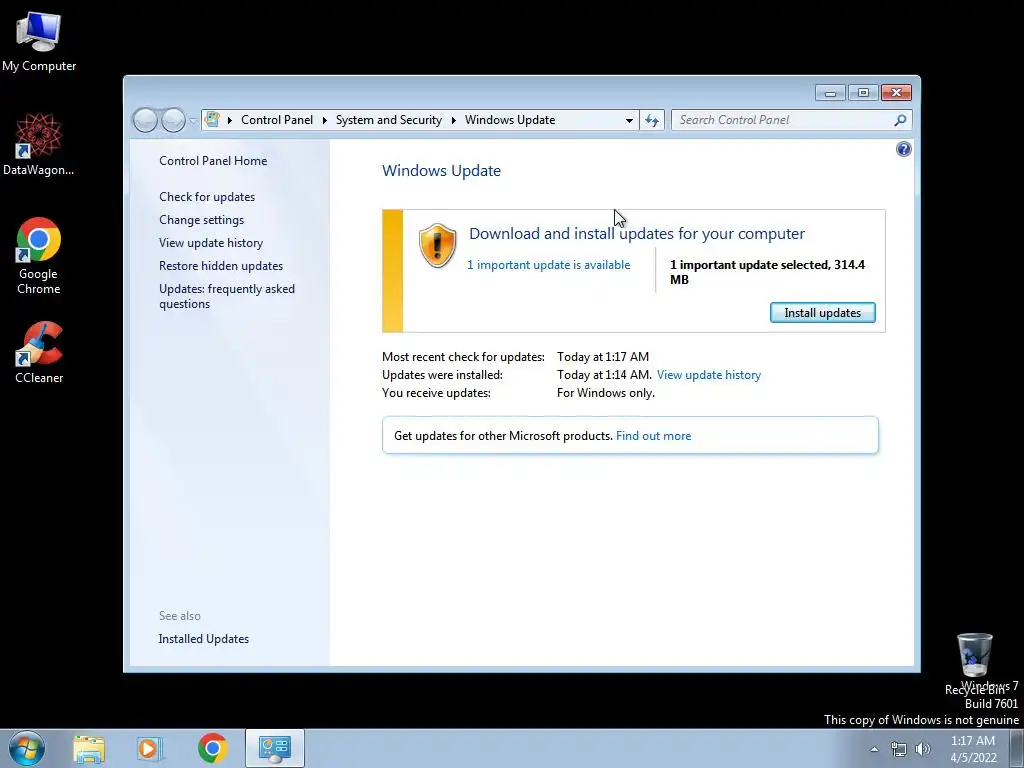Minimize the Windows Update window
The image size is (1024, 768).
pos(830,93)
